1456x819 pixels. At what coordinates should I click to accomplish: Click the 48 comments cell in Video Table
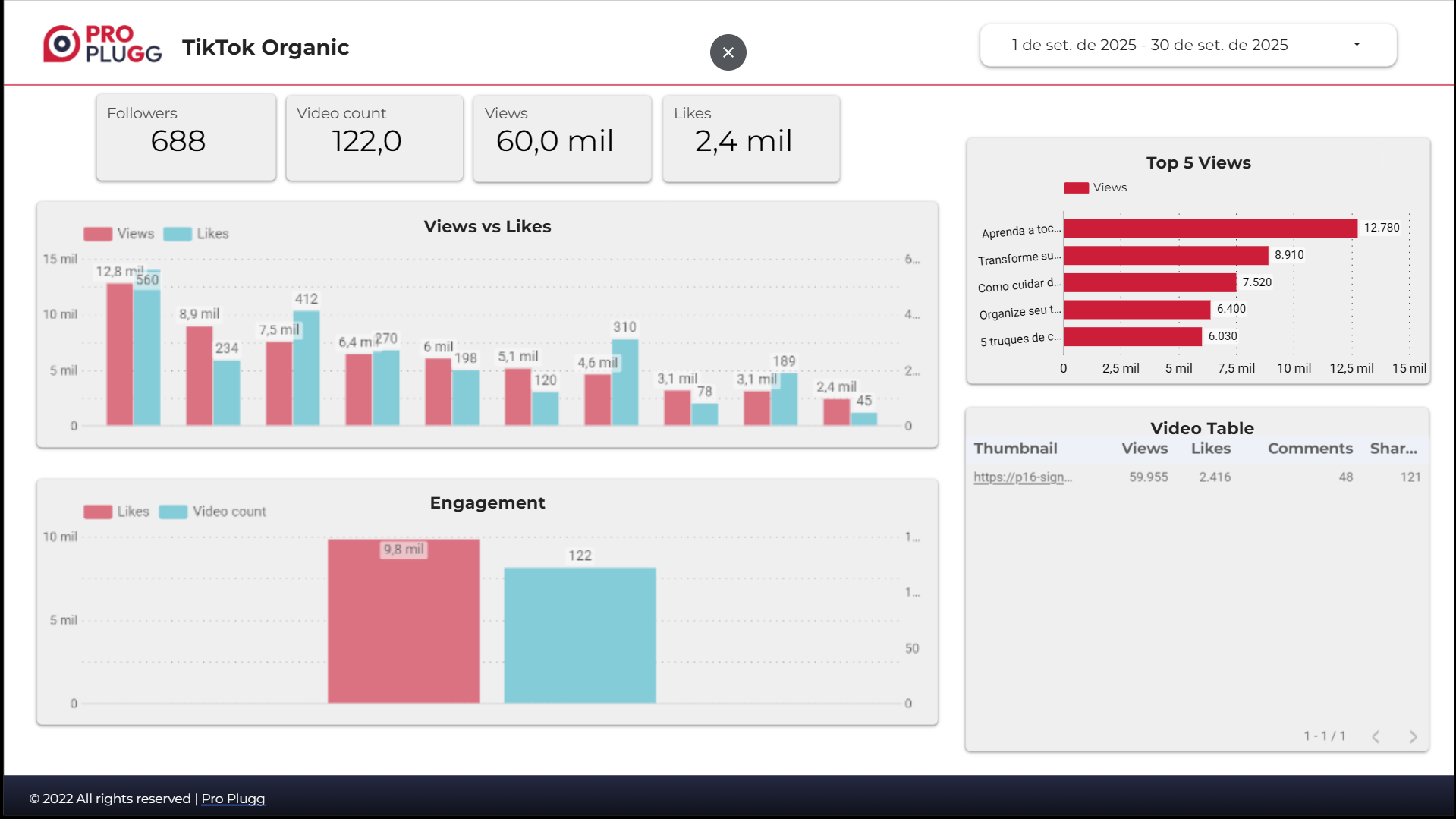pos(1346,477)
